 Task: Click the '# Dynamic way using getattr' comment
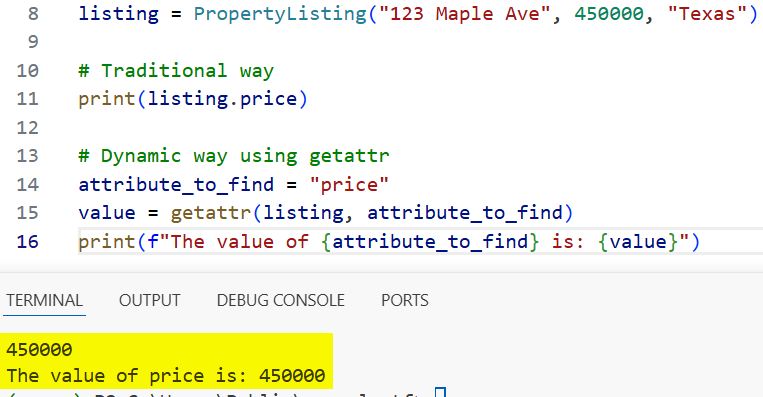click(234, 157)
